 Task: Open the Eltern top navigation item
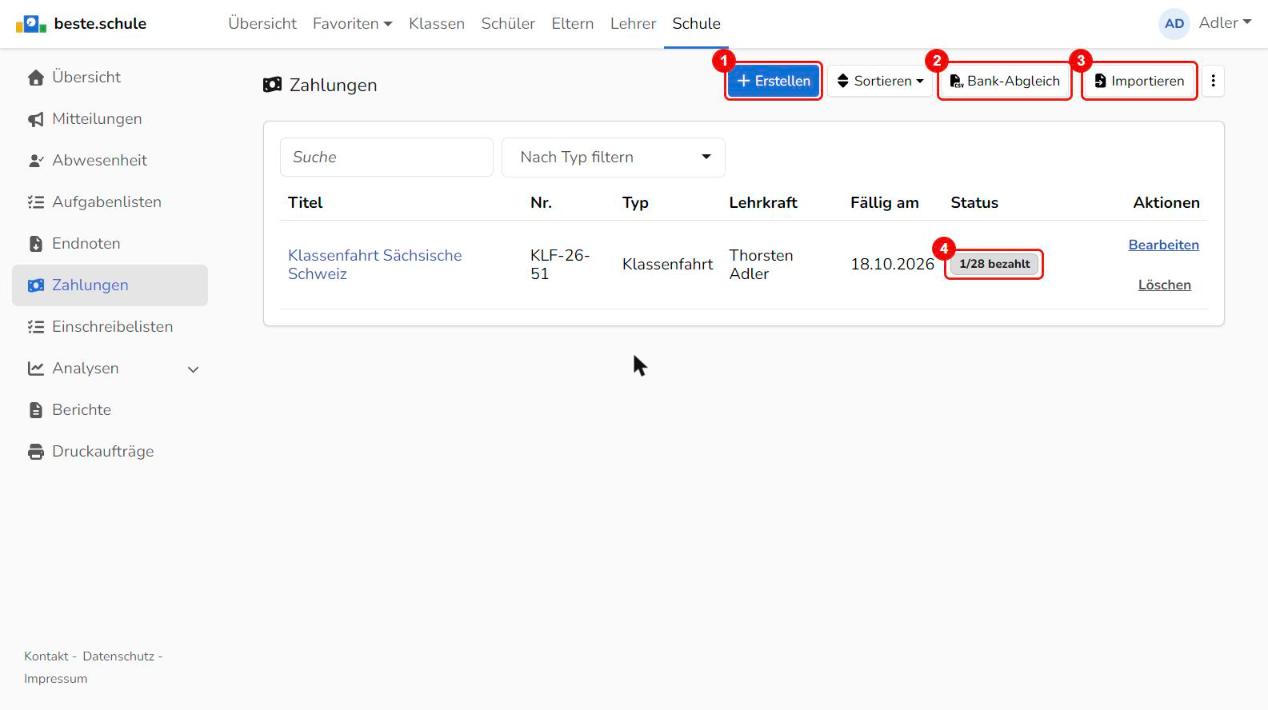coord(573,23)
